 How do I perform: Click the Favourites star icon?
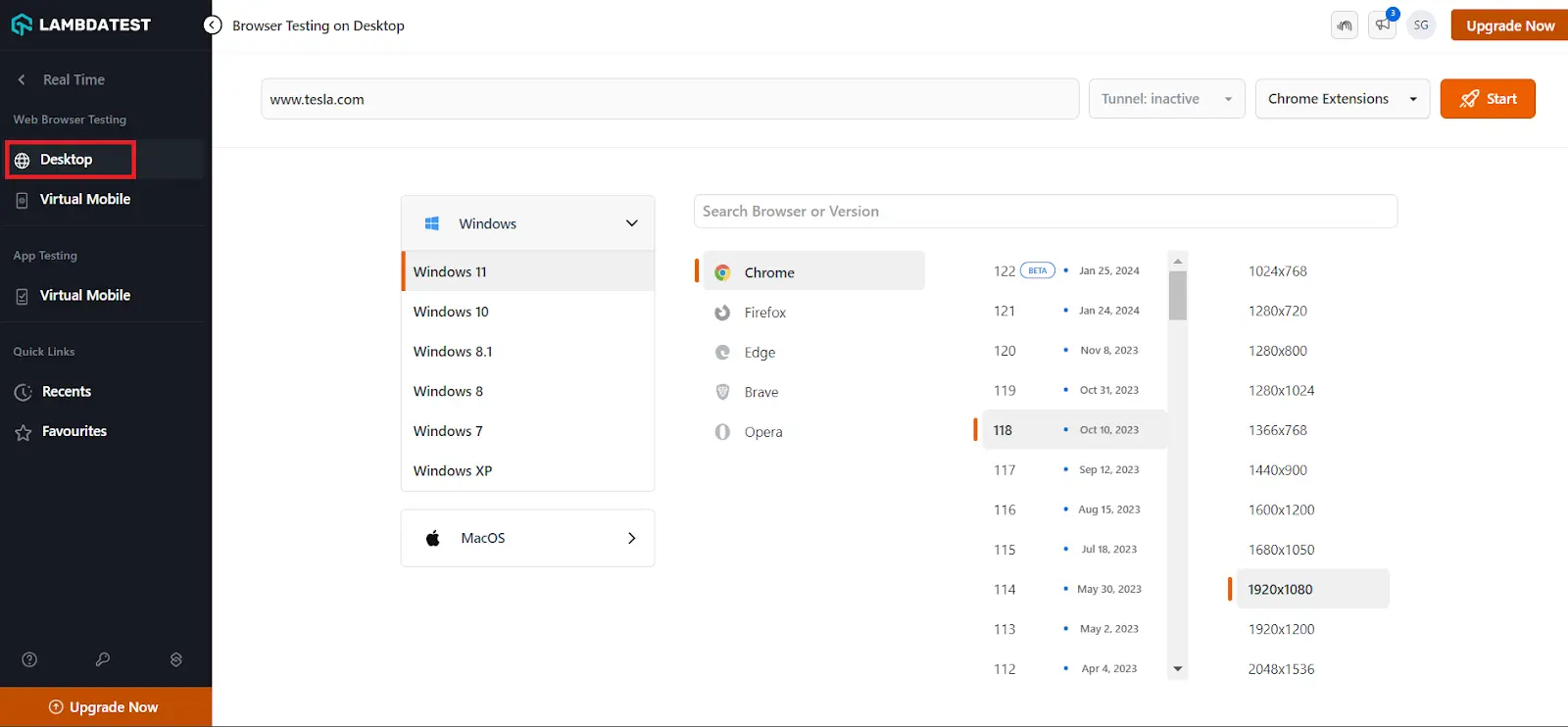[x=24, y=432]
